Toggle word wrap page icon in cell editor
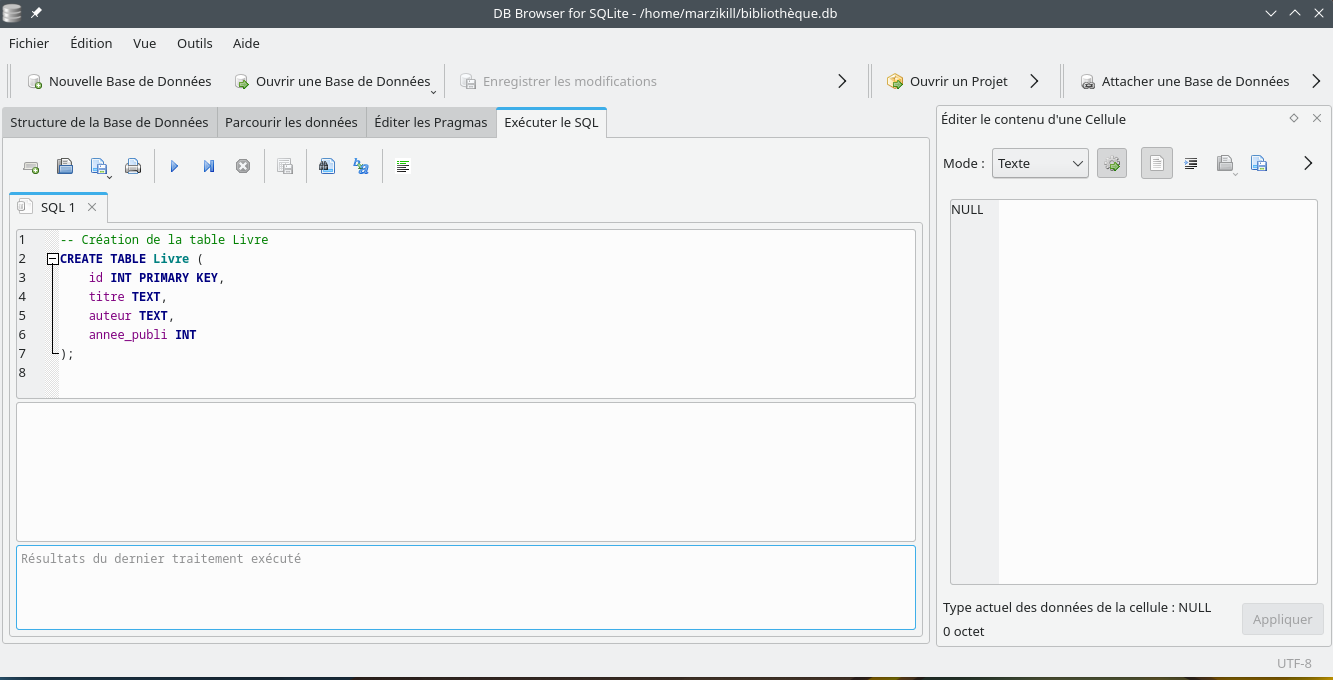The image size is (1333, 680). click(x=1157, y=163)
